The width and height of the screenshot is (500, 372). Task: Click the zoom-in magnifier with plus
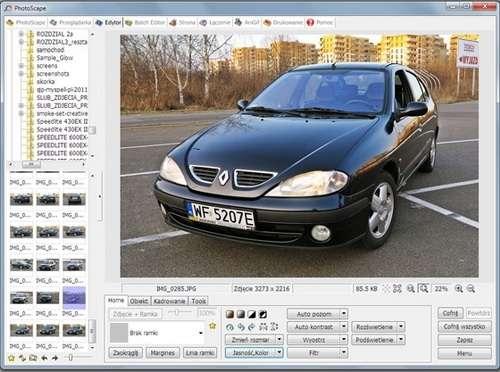pos(459,289)
